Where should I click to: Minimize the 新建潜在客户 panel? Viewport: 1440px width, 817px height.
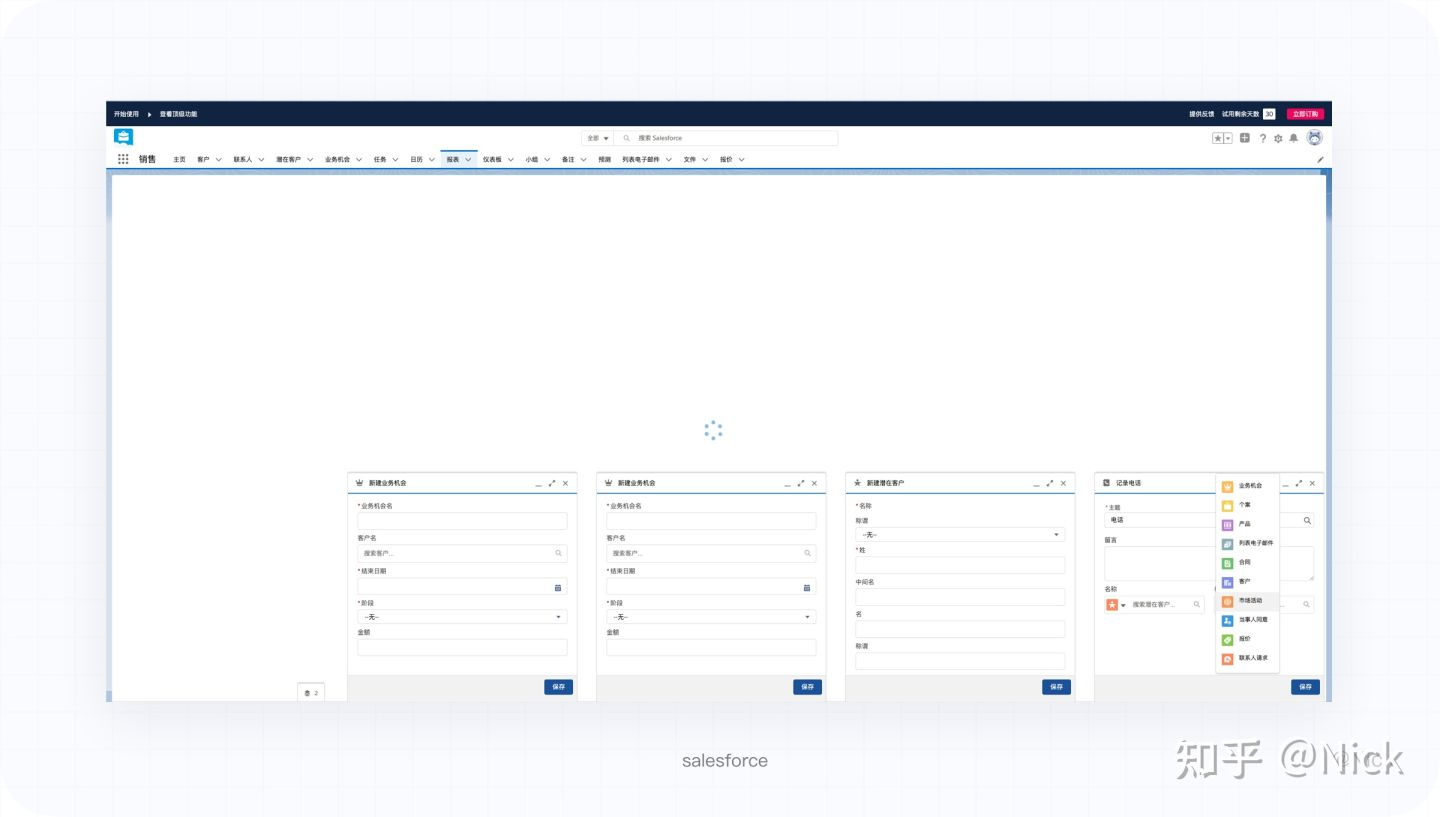(x=1037, y=484)
